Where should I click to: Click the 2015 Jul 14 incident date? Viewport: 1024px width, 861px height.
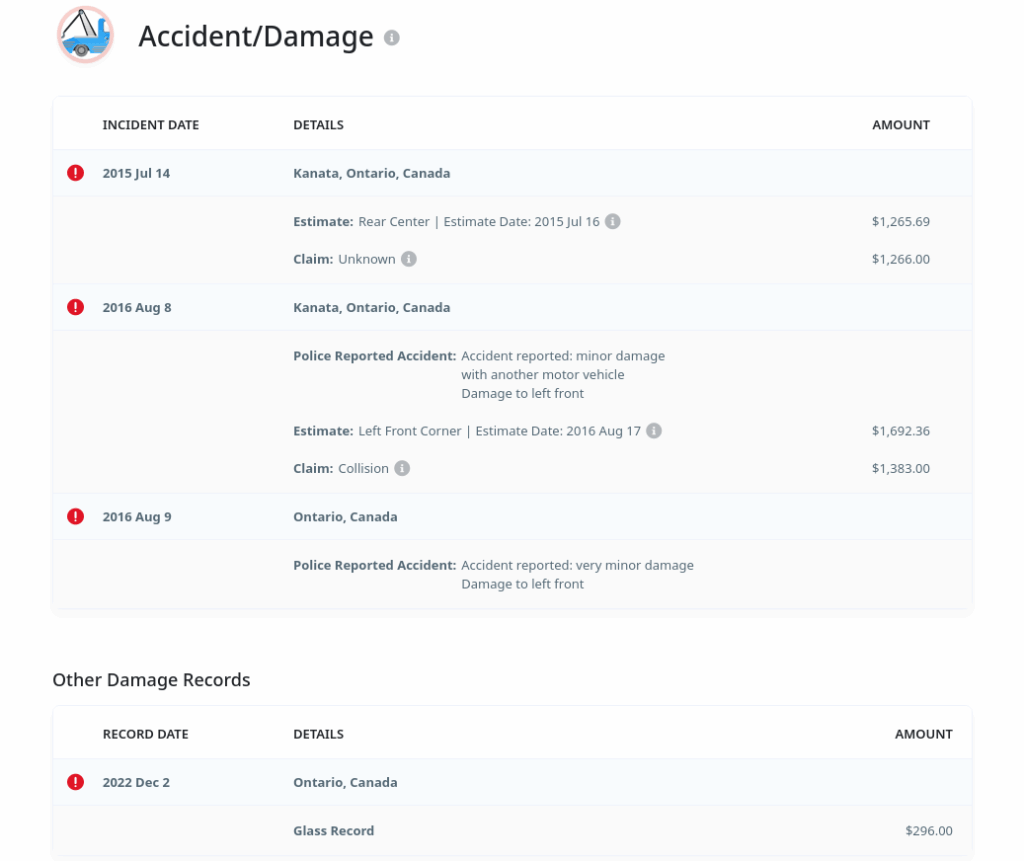click(136, 173)
